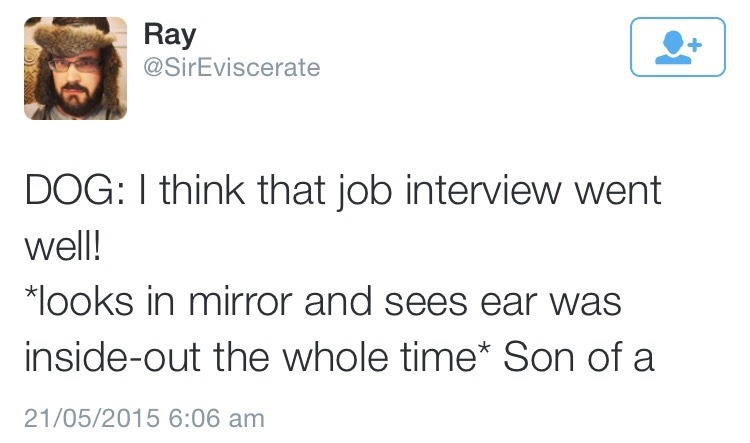
Task: Click the plus sign on follow button
Action: (x=695, y=43)
